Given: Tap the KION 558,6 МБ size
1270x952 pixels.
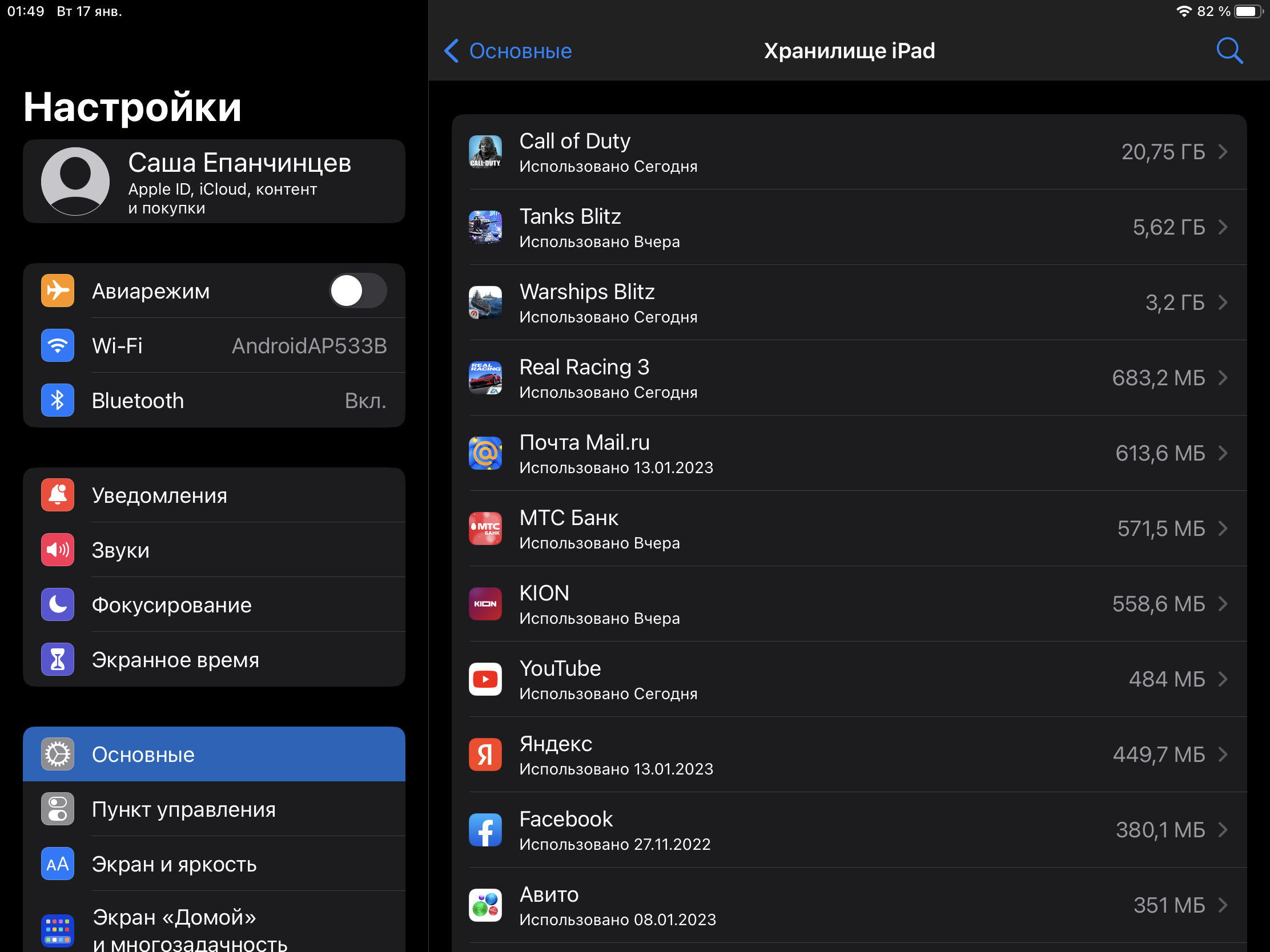Looking at the screenshot, I should pos(1159,604).
